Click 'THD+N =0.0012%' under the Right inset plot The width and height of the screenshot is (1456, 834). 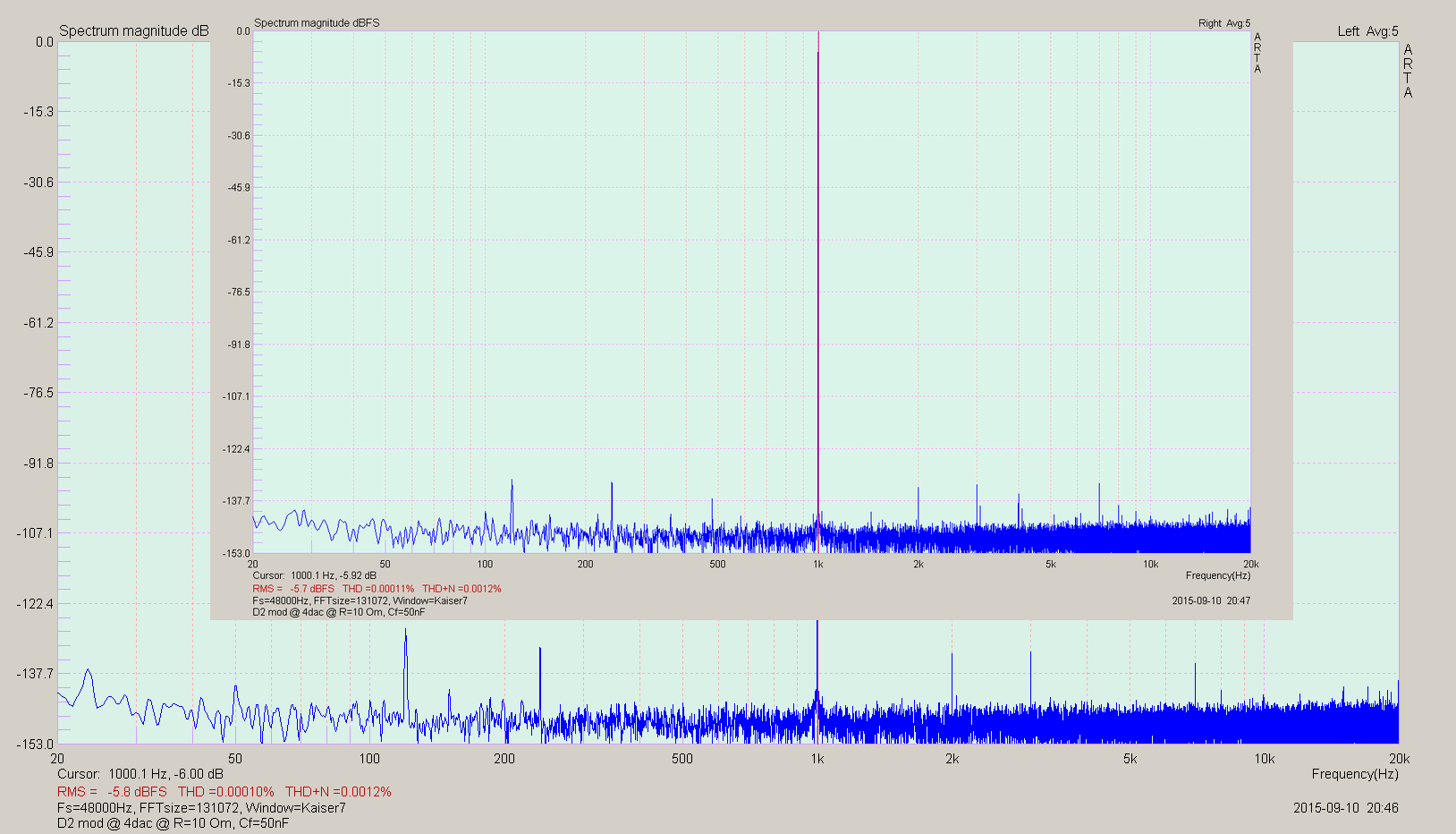click(x=461, y=589)
